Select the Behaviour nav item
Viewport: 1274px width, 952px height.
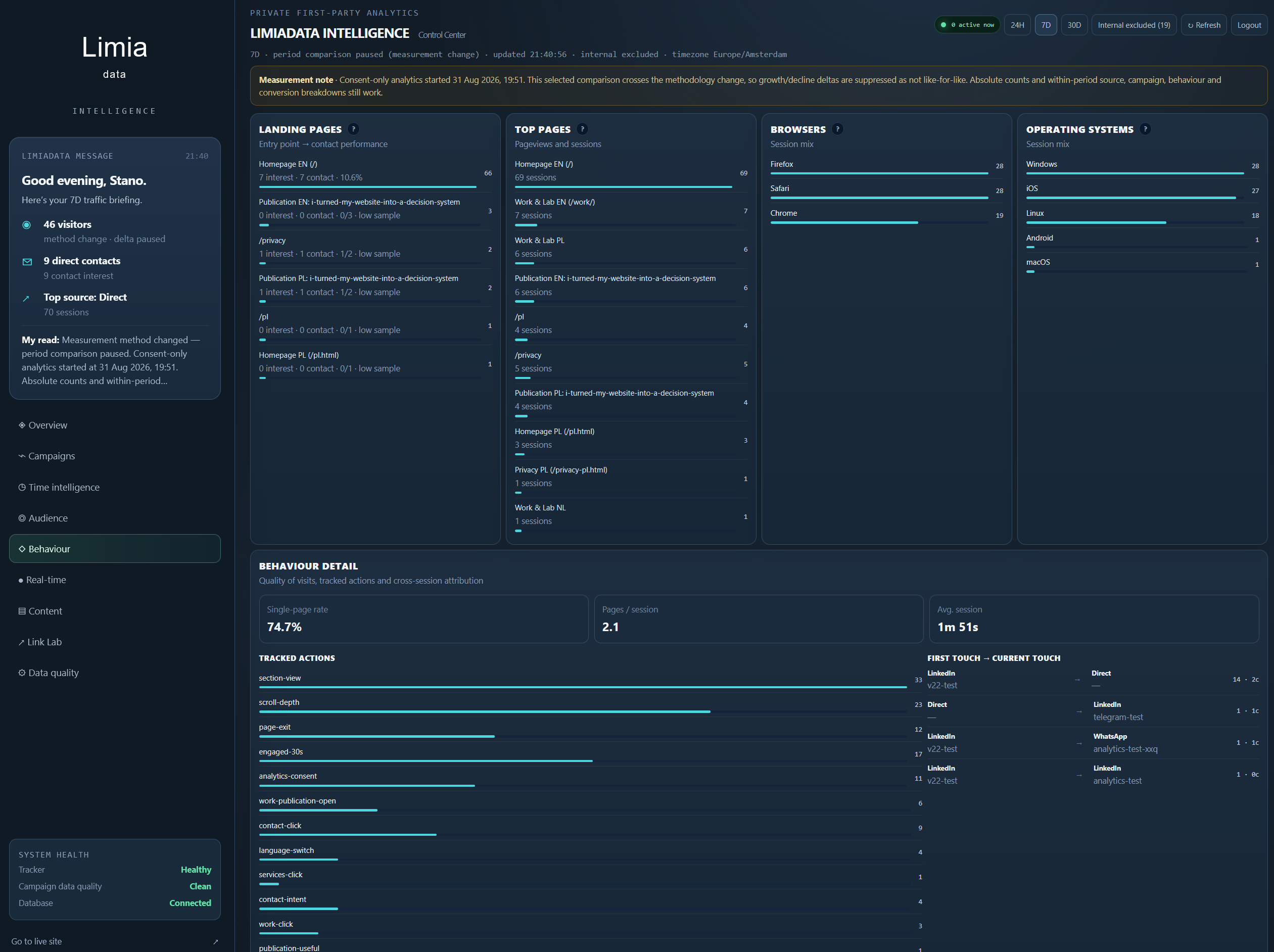click(x=115, y=549)
